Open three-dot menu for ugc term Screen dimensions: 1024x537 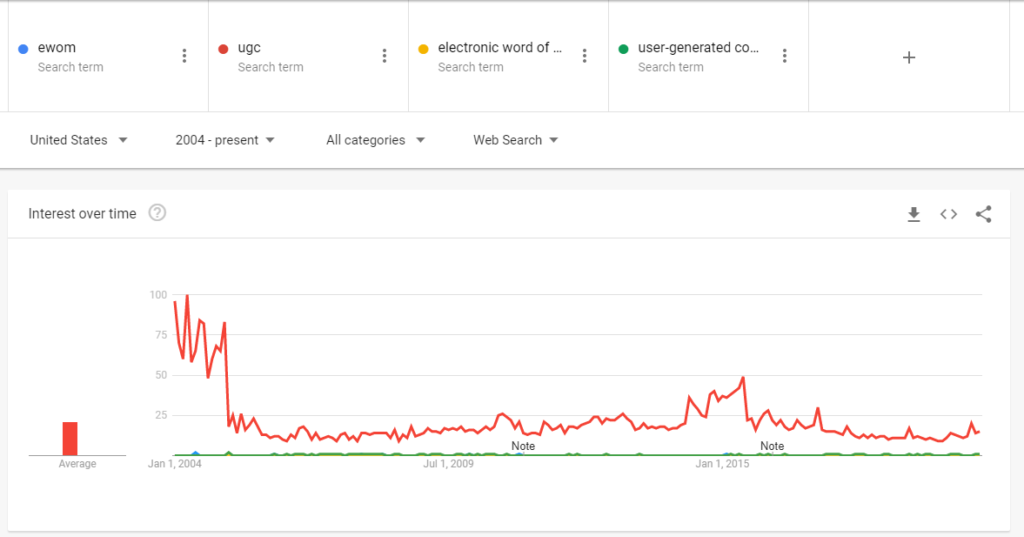(384, 56)
